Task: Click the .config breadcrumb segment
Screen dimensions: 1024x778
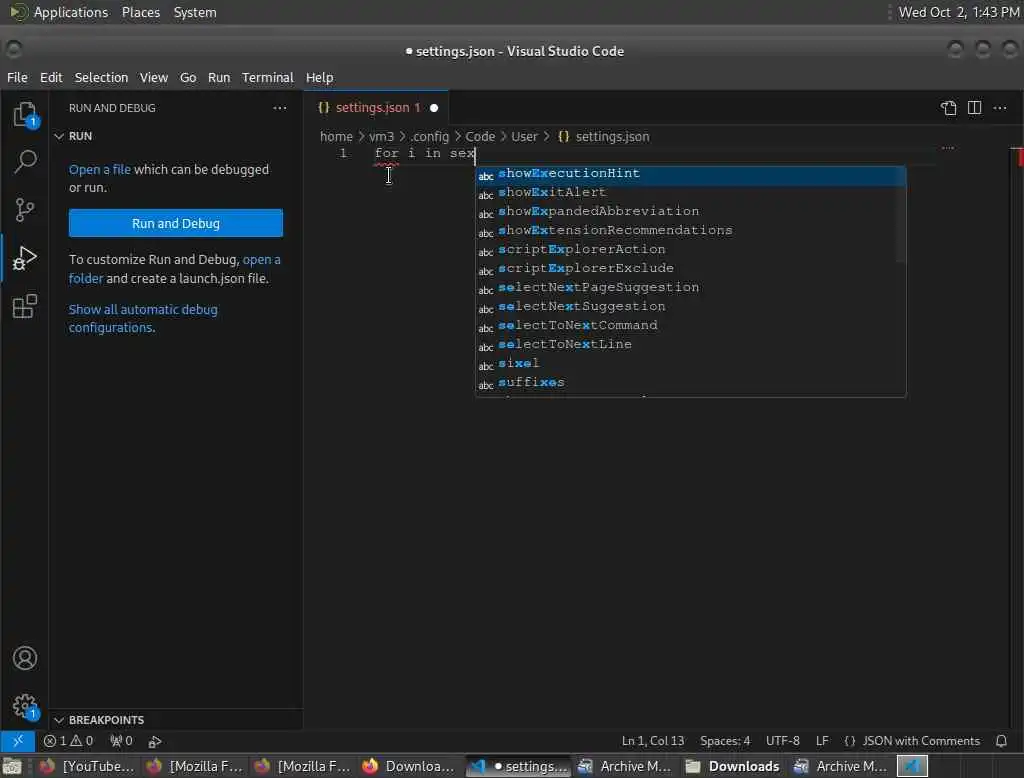Action: click(x=430, y=137)
